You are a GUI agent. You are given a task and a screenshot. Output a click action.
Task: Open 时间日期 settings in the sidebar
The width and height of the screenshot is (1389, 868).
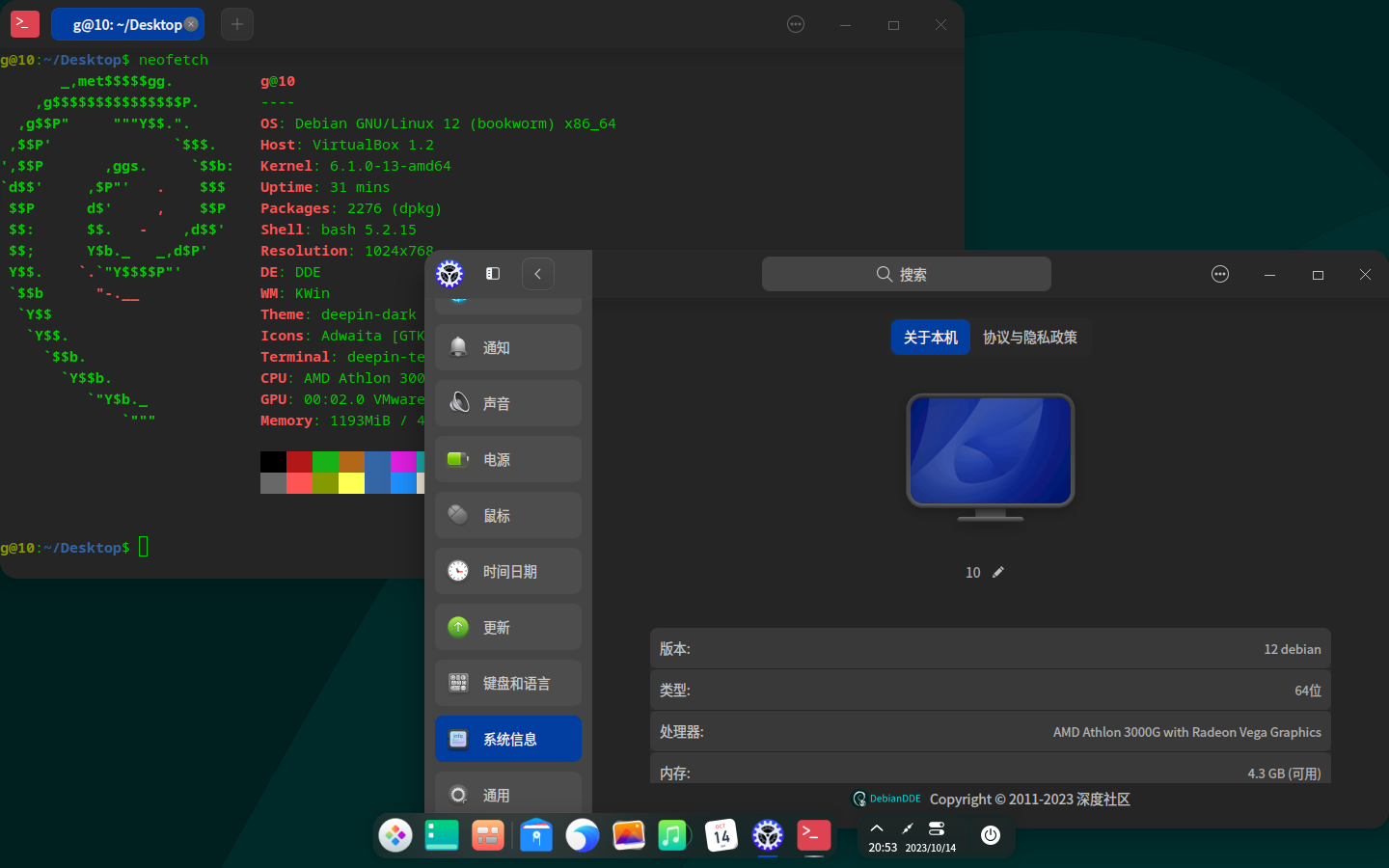pos(508,571)
